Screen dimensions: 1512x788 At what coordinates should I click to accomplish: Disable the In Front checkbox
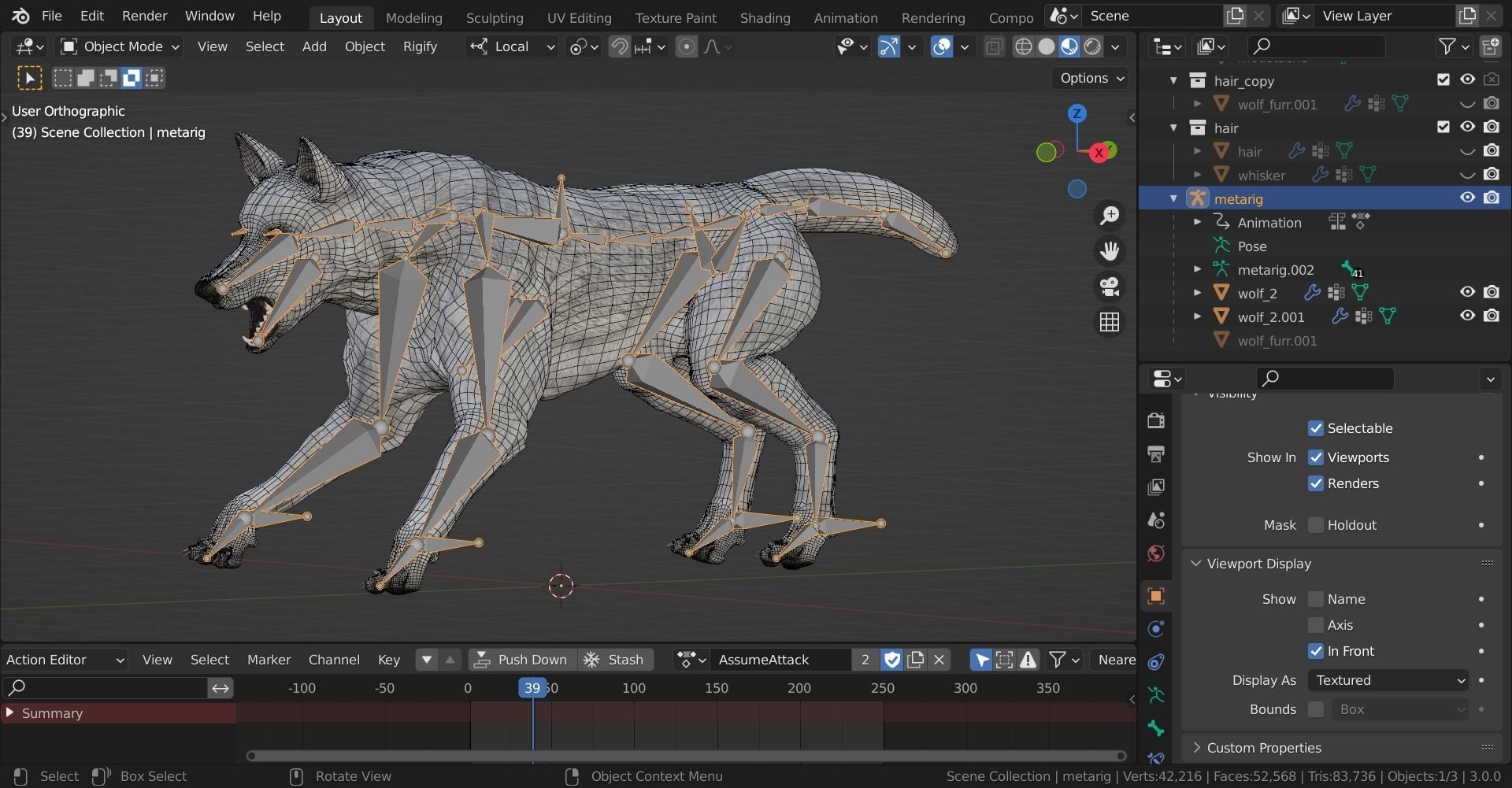pos(1315,651)
